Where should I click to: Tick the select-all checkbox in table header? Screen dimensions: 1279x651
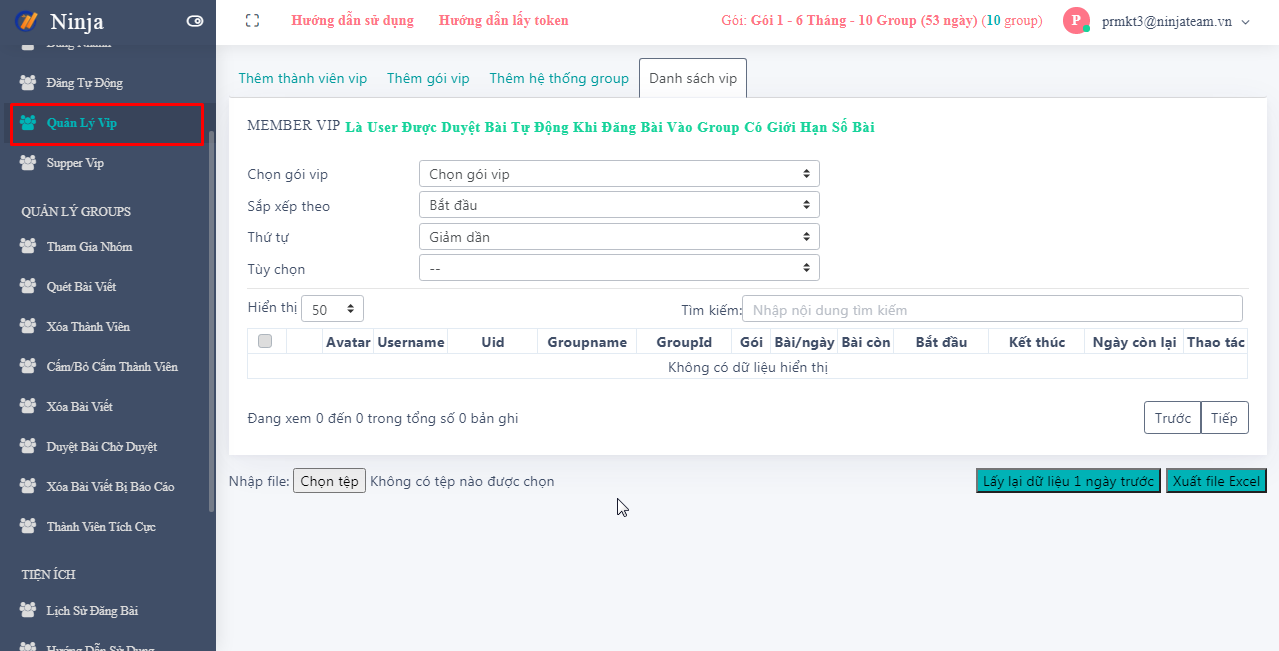[265, 342]
